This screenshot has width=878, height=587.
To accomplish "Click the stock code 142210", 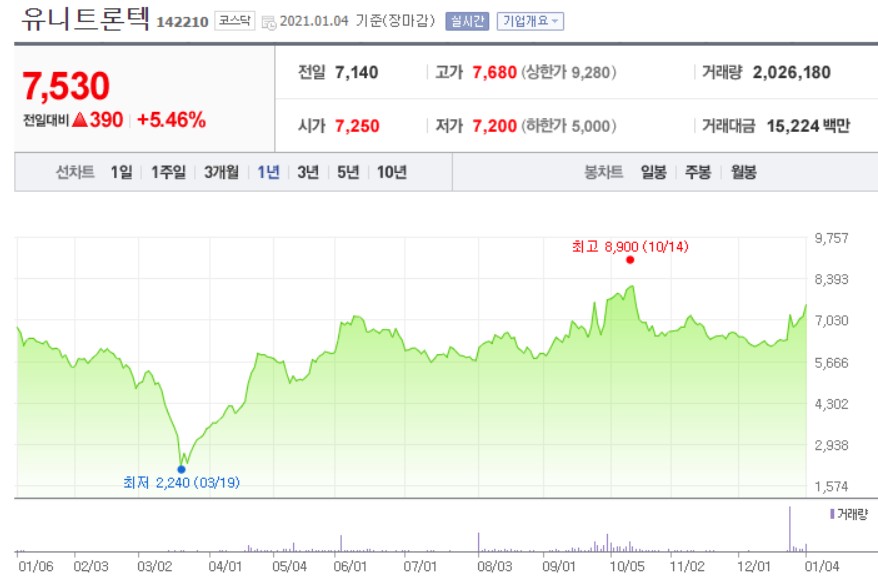I will tap(182, 22).
